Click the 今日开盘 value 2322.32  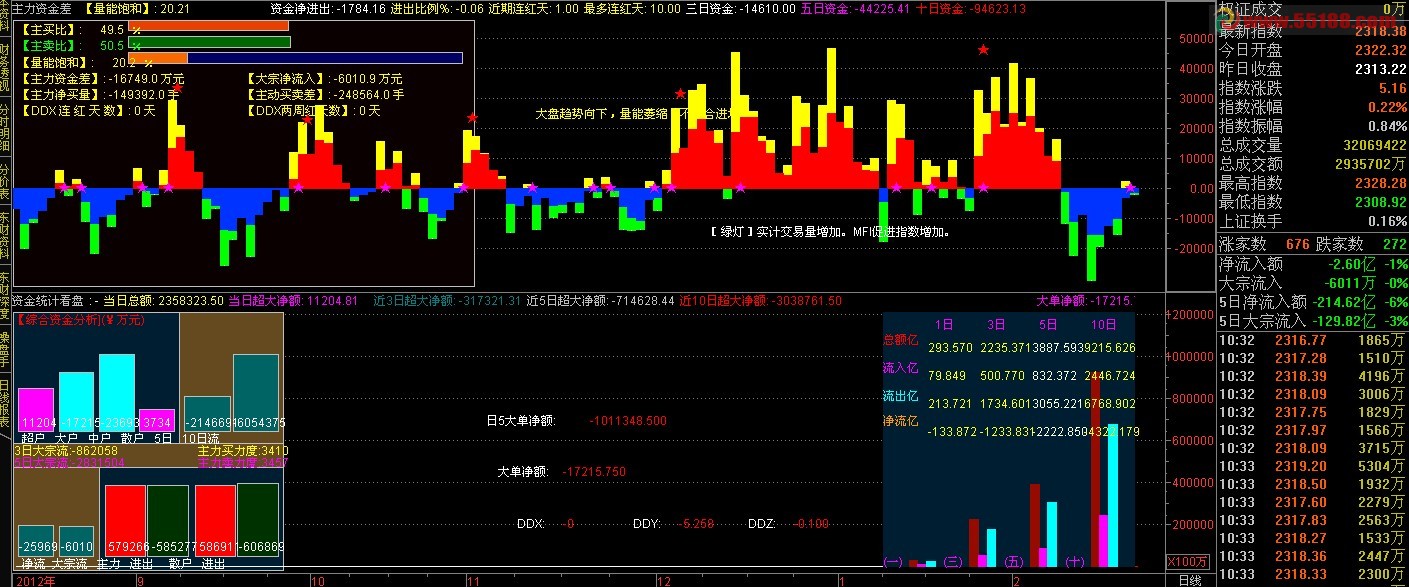(1380, 50)
